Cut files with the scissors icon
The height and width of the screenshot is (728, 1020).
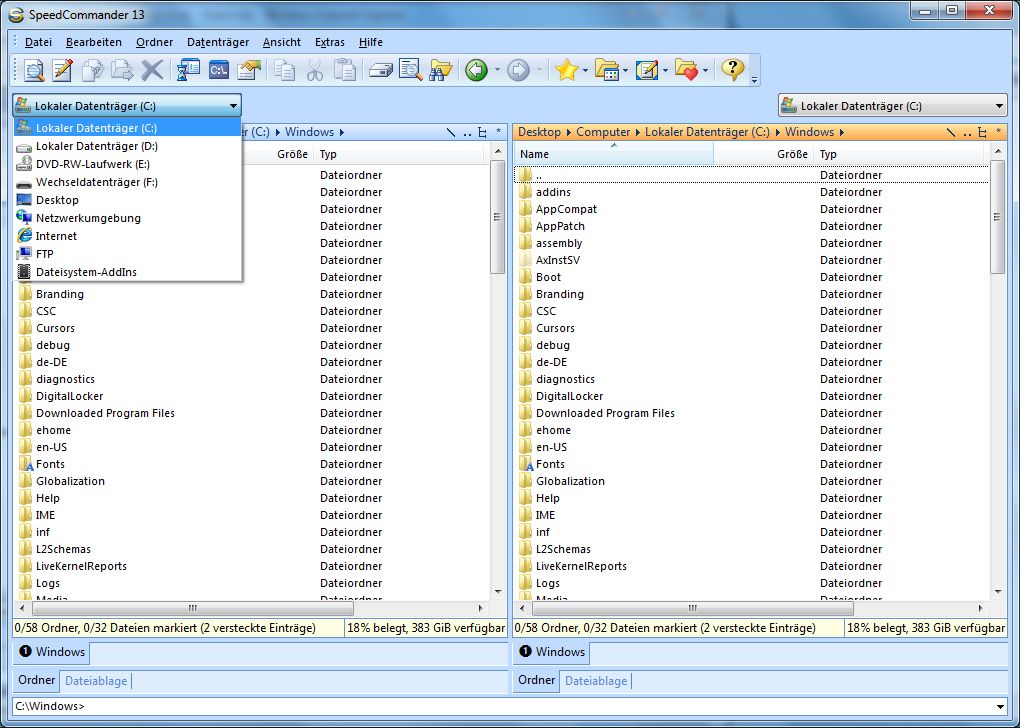point(316,70)
